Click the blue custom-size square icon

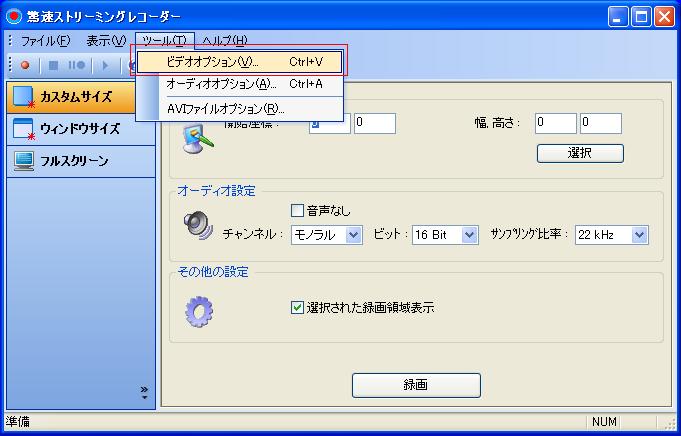[x=23, y=97]
